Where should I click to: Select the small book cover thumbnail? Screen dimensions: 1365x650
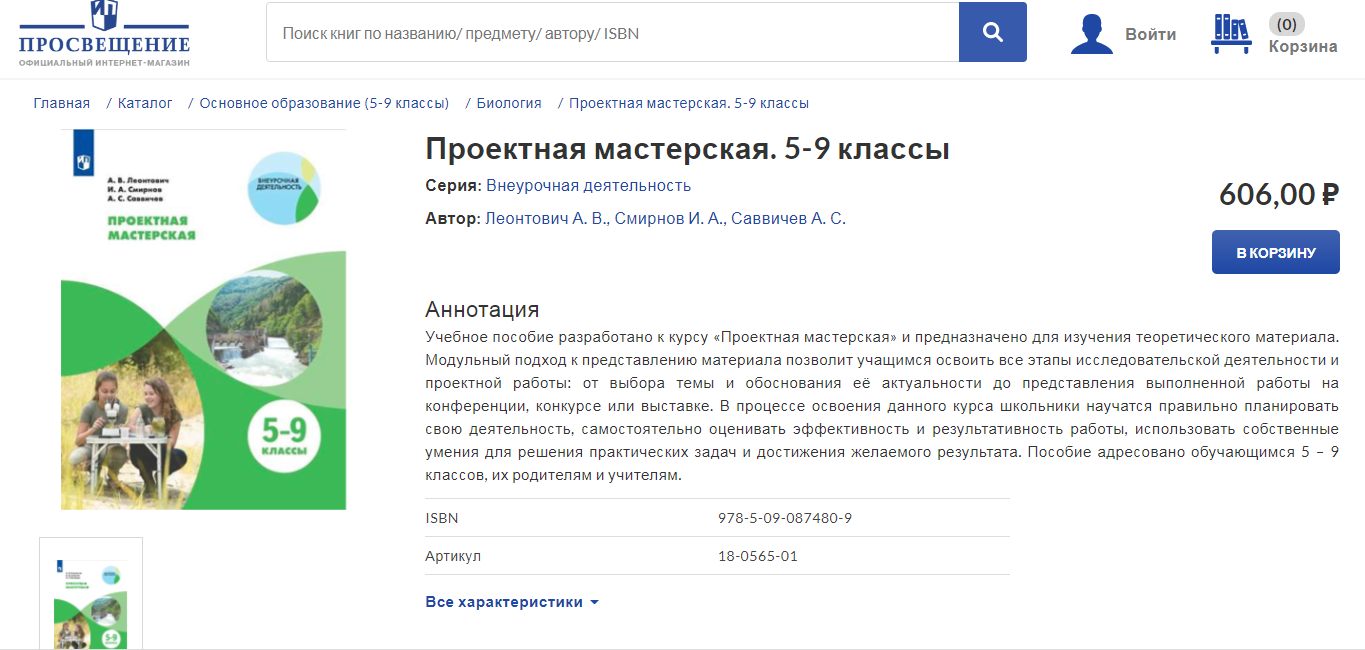(x=91, y=595)
